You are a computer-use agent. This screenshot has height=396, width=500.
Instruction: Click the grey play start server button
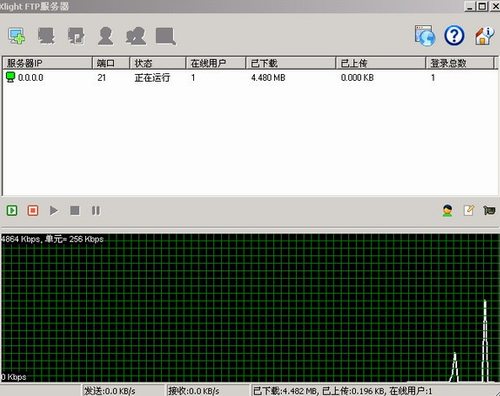[x=54, y=210]
